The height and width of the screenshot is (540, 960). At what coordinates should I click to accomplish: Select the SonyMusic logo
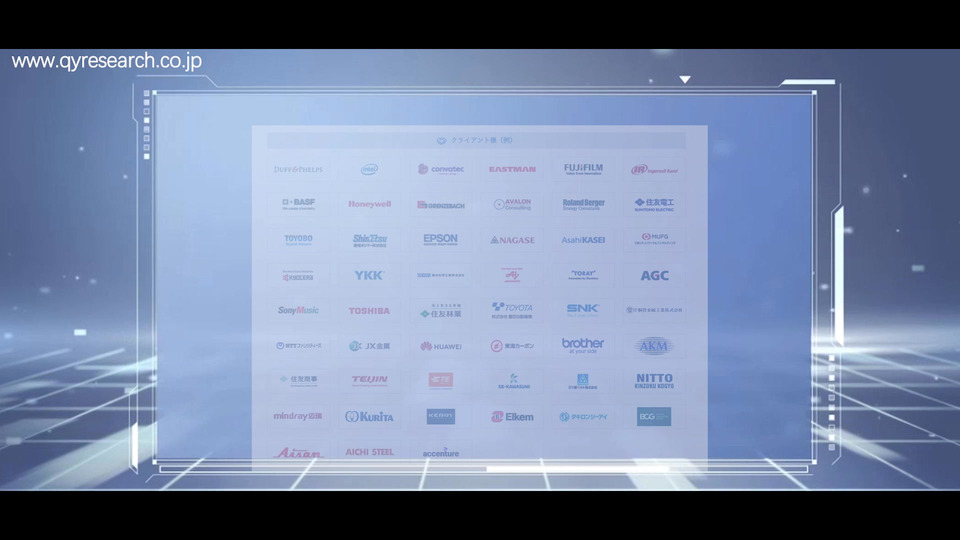(x=298, y=310)
